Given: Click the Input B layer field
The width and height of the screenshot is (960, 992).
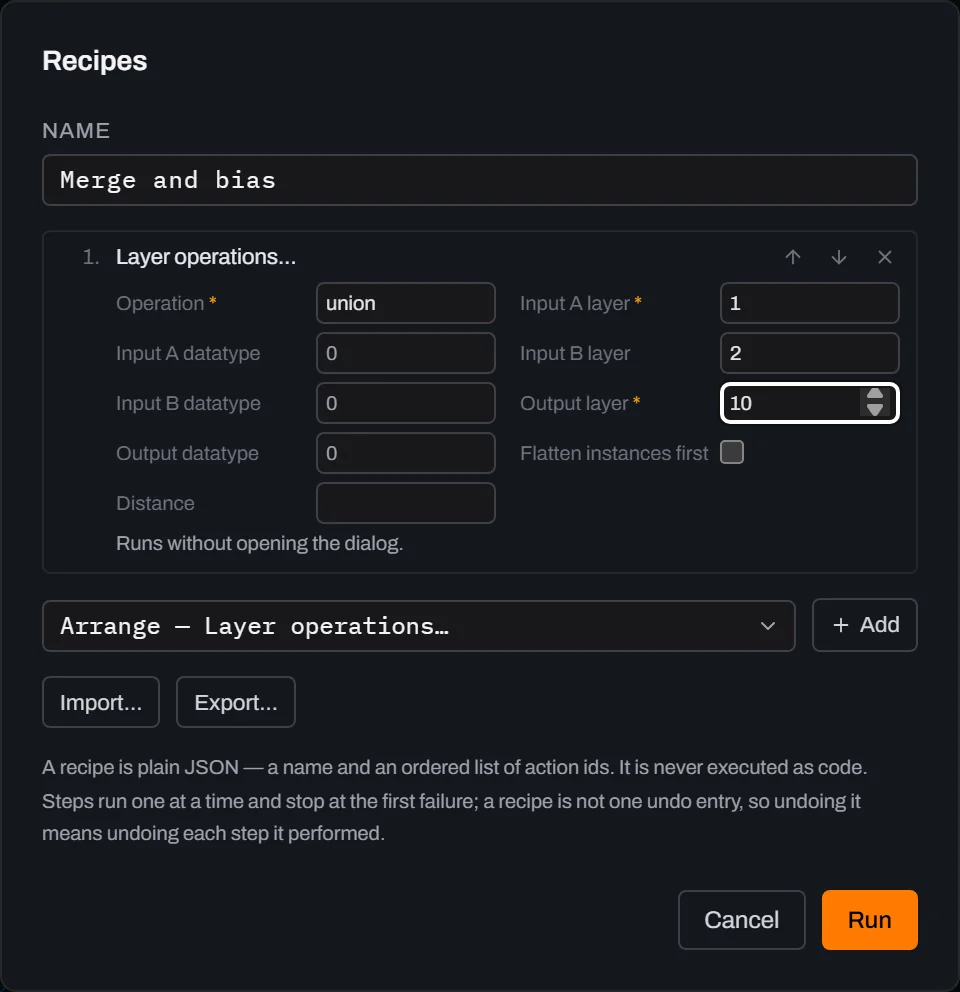Looking at the screenshot, I should pyautogui.click(x=809, y=353).
